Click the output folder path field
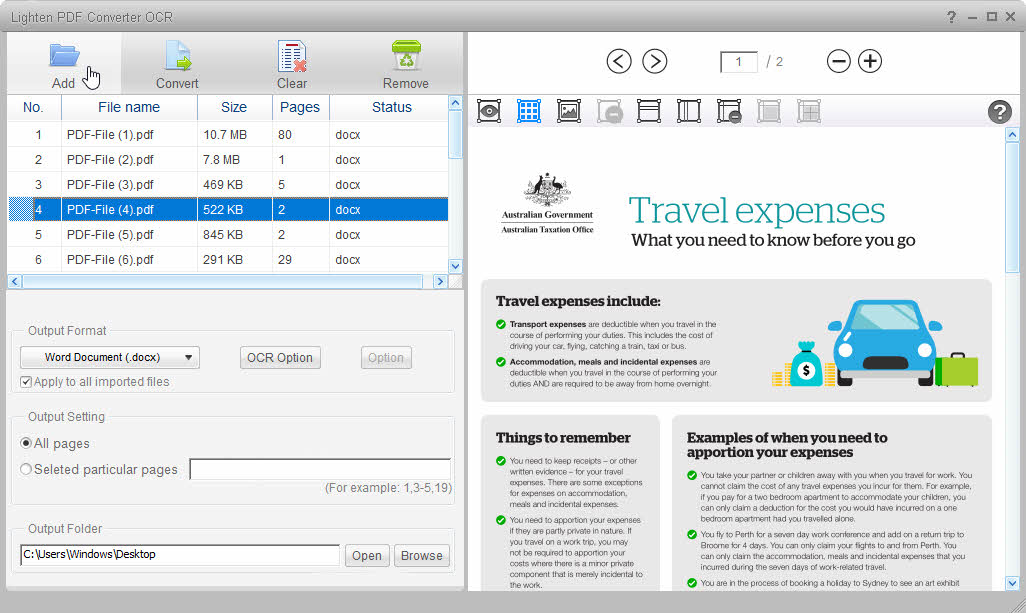This screenshot has width=1026, height=613. click(180, 555)
